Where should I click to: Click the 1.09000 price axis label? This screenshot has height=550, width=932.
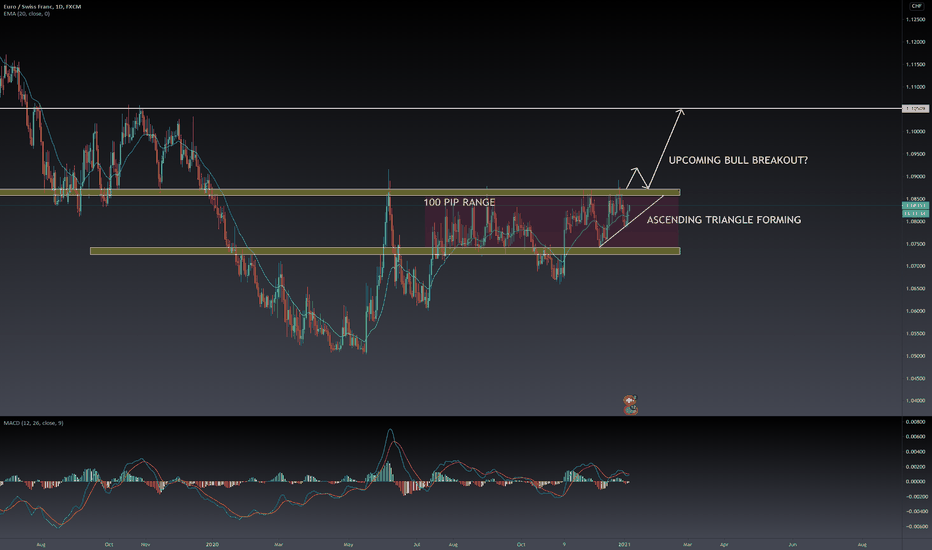pos(915,177)
